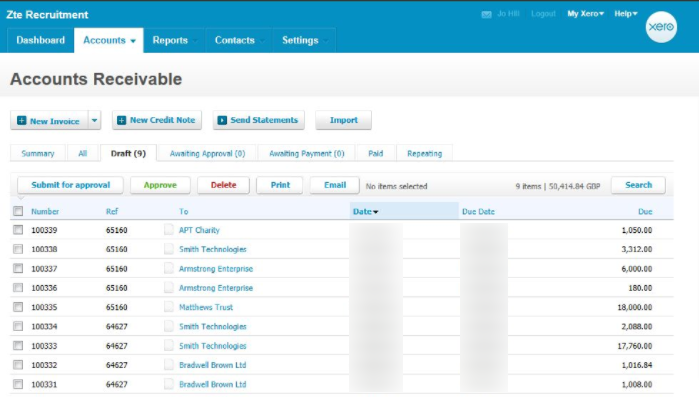Check the box for invoice 100339

[18, 229]
